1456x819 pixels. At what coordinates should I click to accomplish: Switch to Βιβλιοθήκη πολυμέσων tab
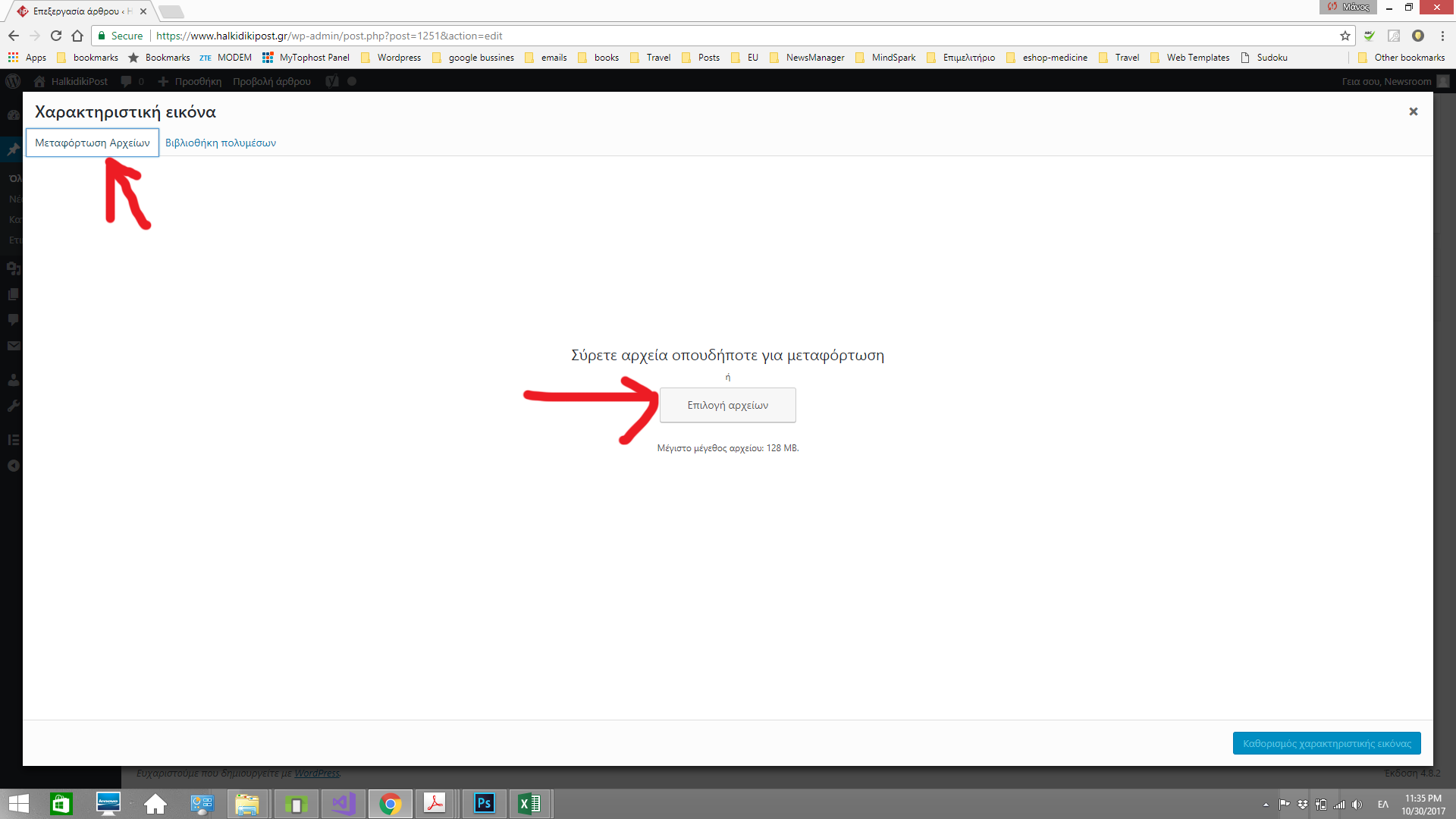[220, 143]
